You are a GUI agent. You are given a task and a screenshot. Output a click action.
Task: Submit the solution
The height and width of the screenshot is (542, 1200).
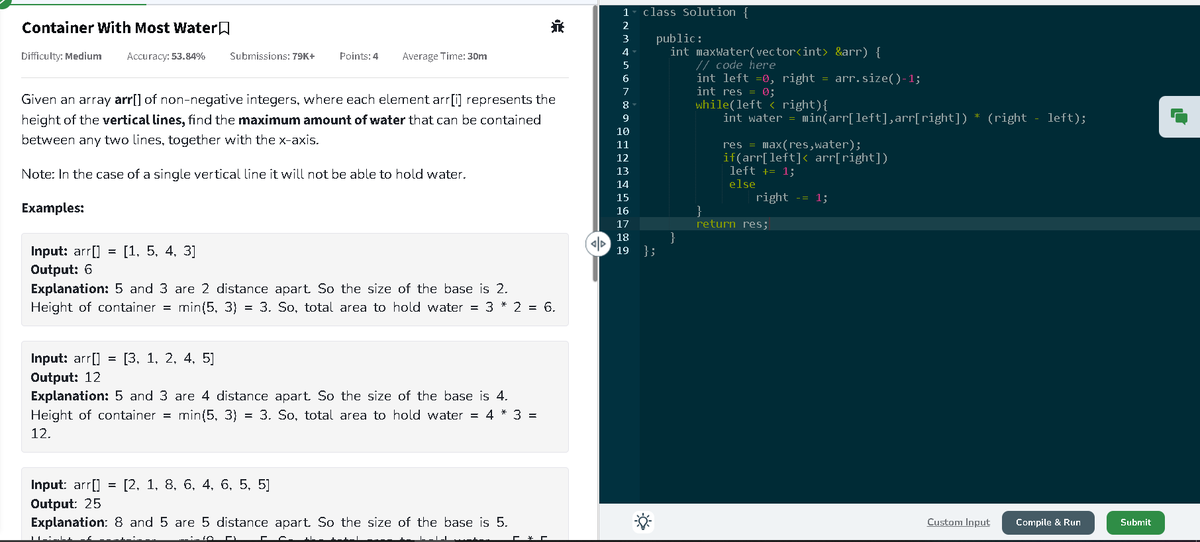point(1135,522)
